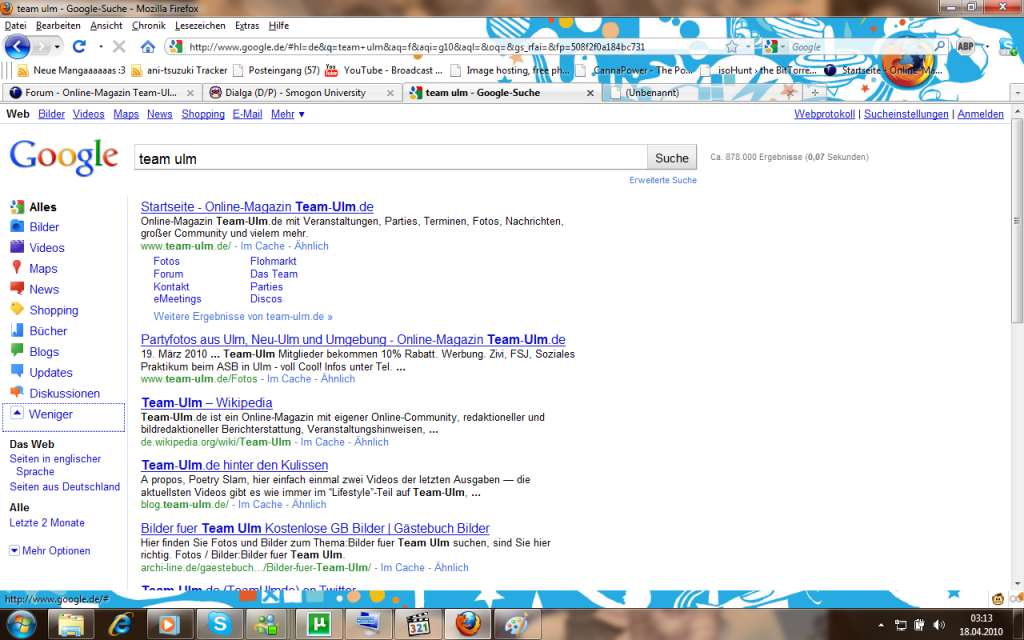Open the back button history dropdown arrow
This screenshot has width=1024, height=640.
[57, 46]
